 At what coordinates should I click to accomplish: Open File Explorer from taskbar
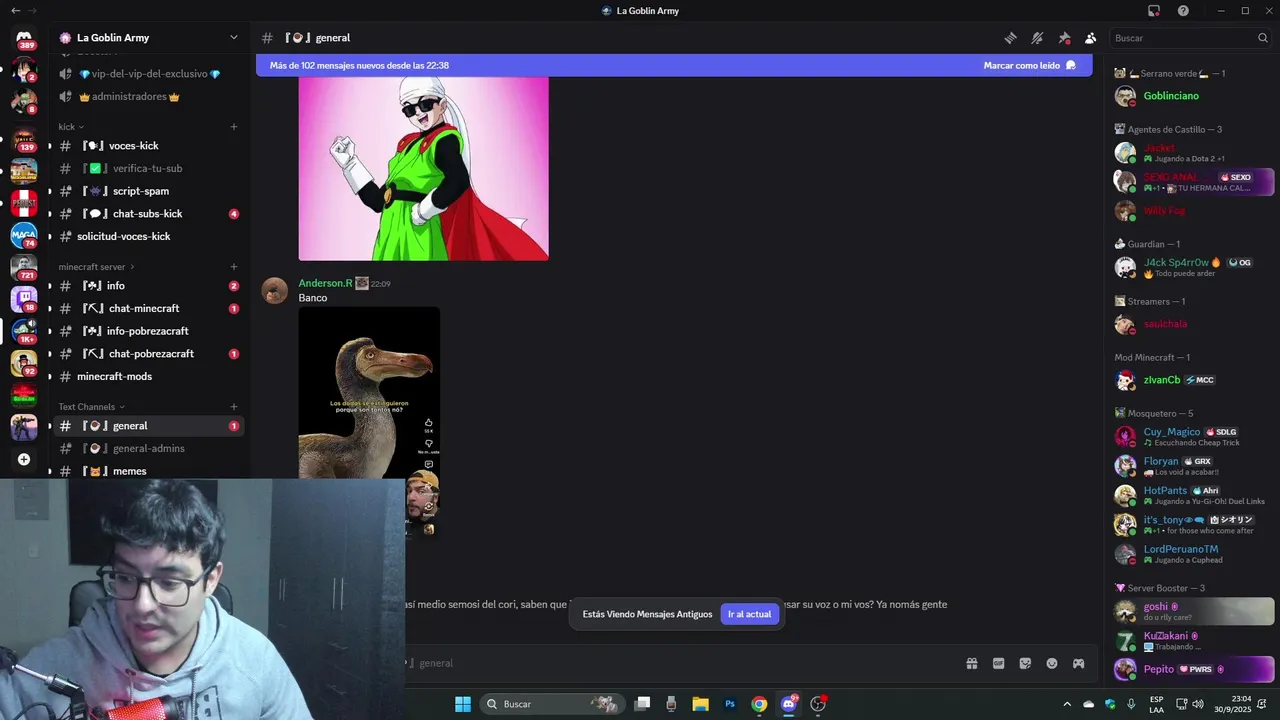point(700,704)
